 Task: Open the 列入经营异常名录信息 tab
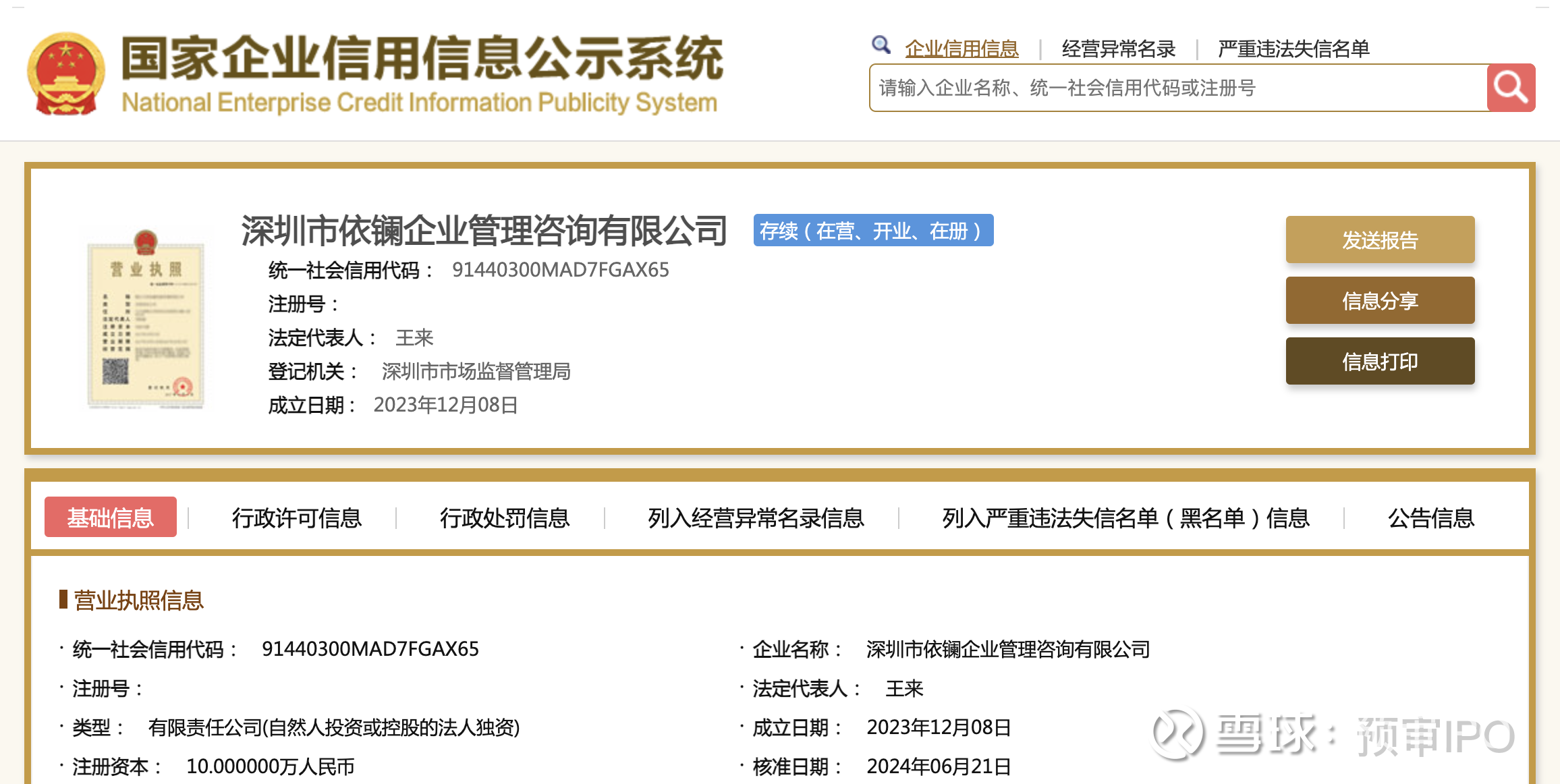click(756, 517)
